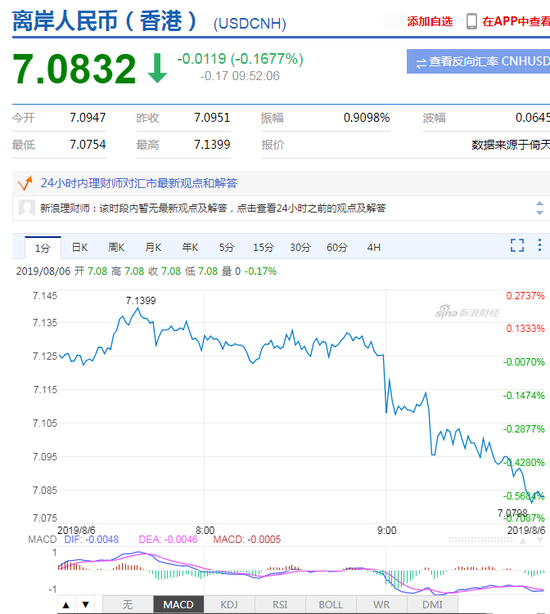The width and height of the screenshot is (550, 614).
Task: Switch to the 年K chart tab
Action: tap(190, 247)
